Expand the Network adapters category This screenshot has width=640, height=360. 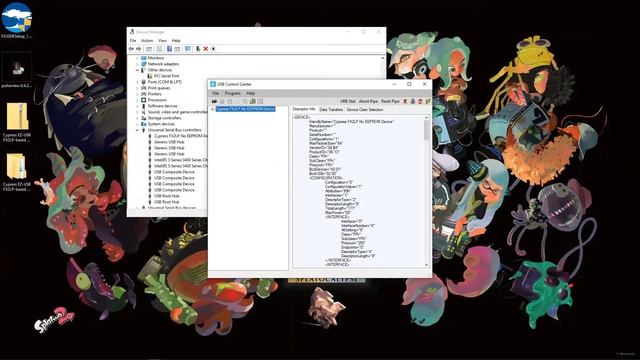click(137, 64)
